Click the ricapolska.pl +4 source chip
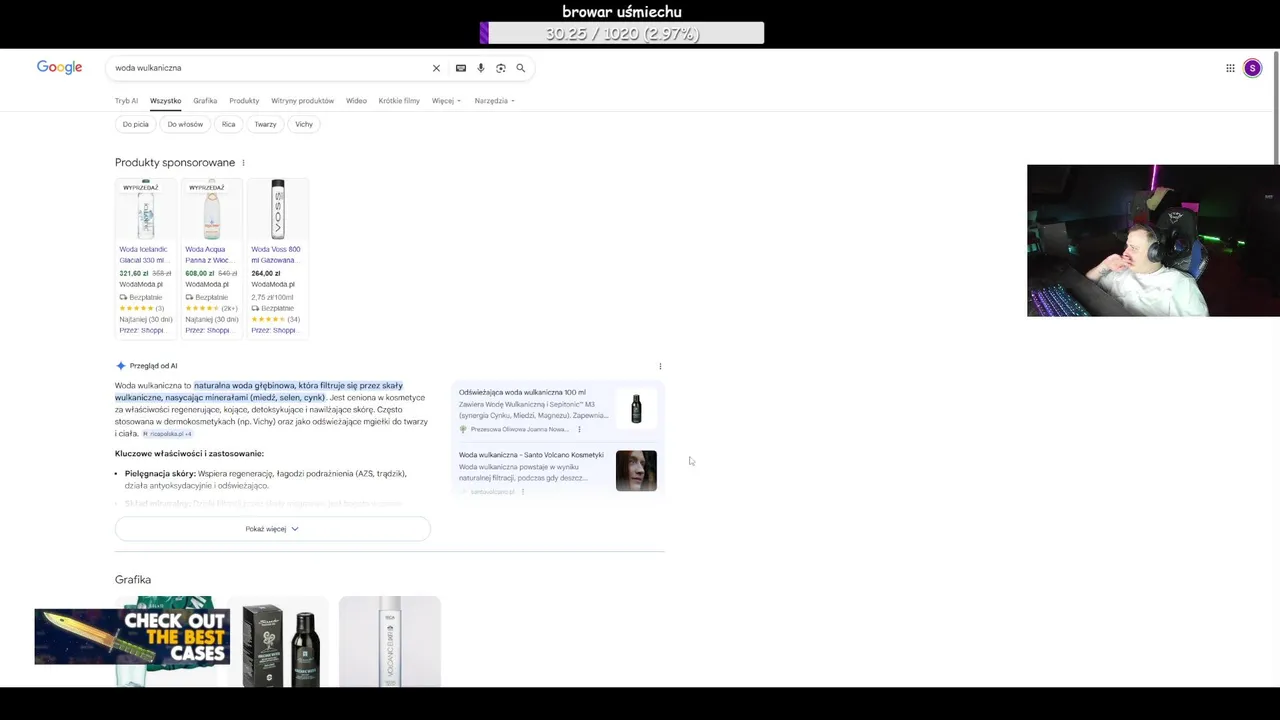This screenshot has width=1280, height=720. 167,434
